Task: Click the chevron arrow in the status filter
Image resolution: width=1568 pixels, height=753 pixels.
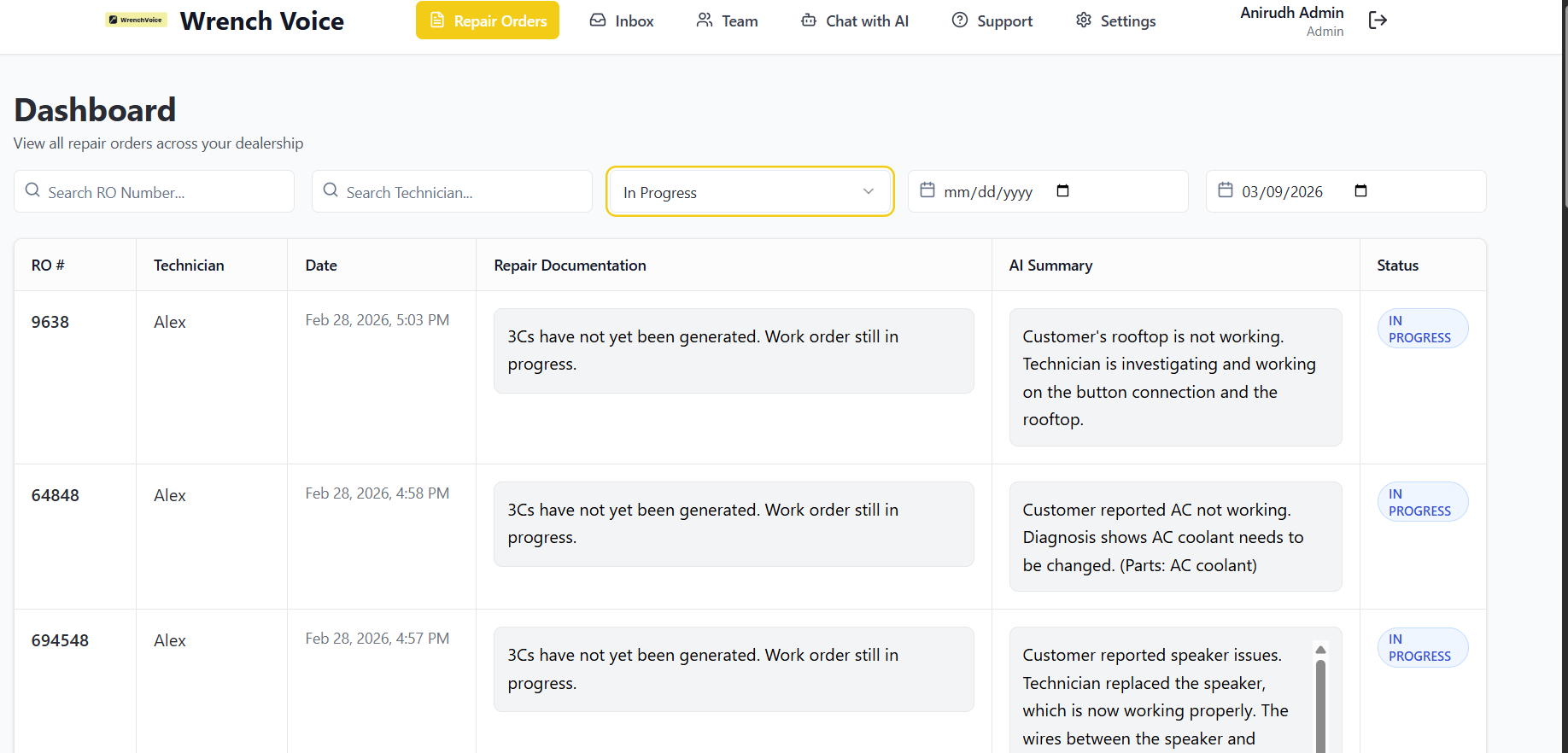Action: pos(868,191)
